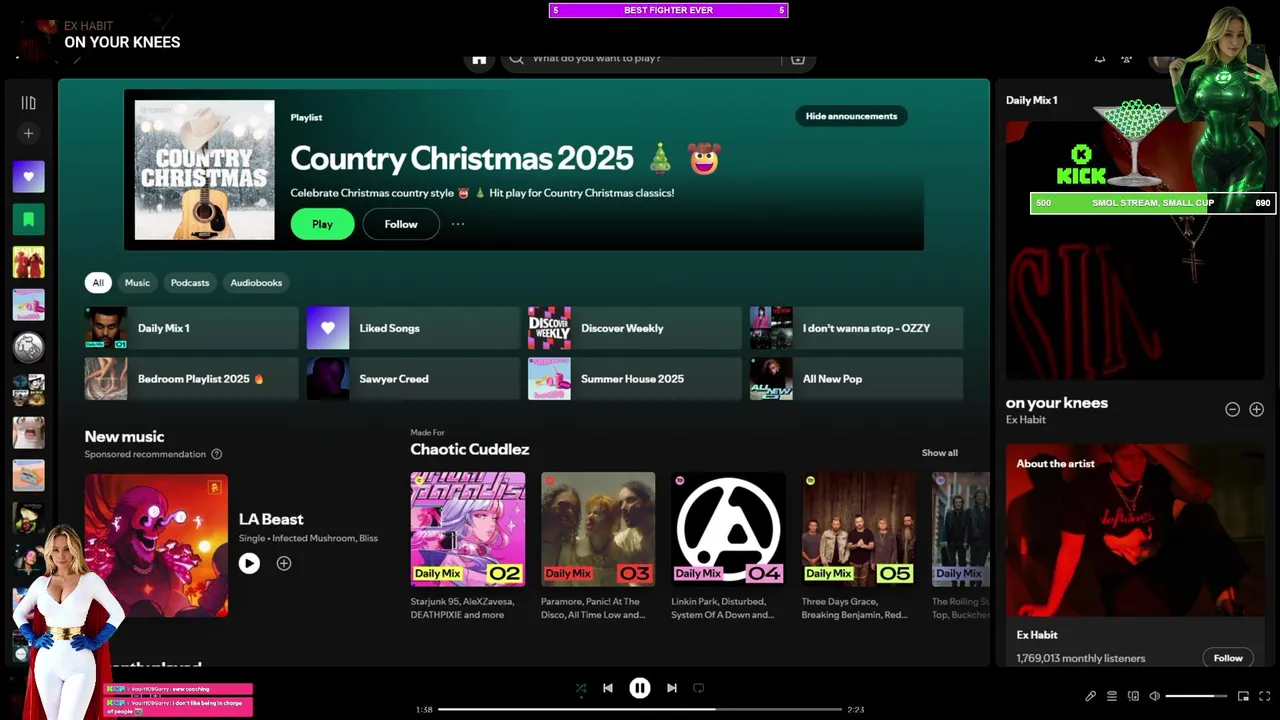Toggle shuffle in playback bar
Image resolution: width=1280 pixels, height=720 pixels.
(x=581, y=688)
